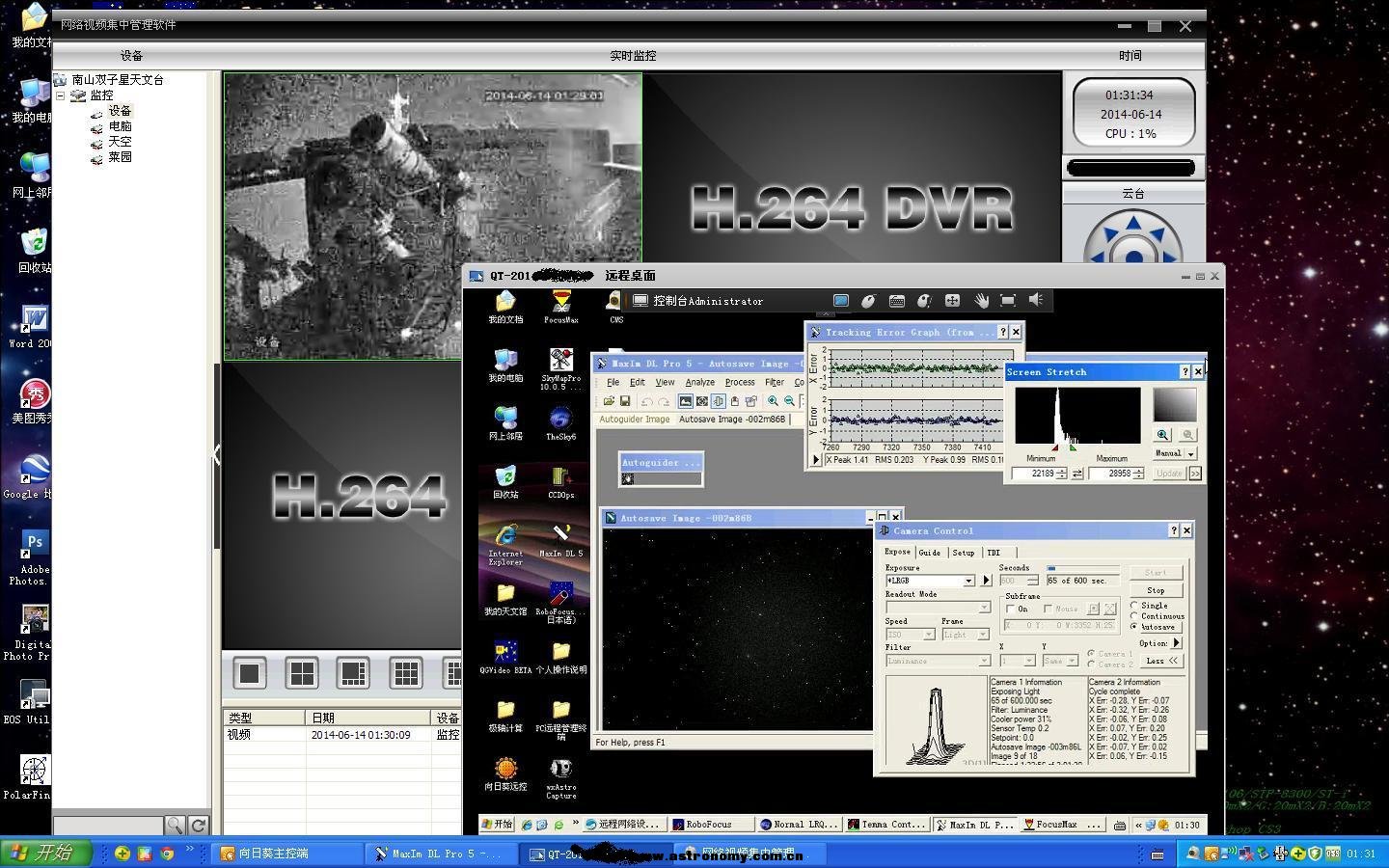This screenshot has width=1389, height=868.
Task: Open Adobe Photoshop desktop shortcut
Action: [x=34, y=557]
